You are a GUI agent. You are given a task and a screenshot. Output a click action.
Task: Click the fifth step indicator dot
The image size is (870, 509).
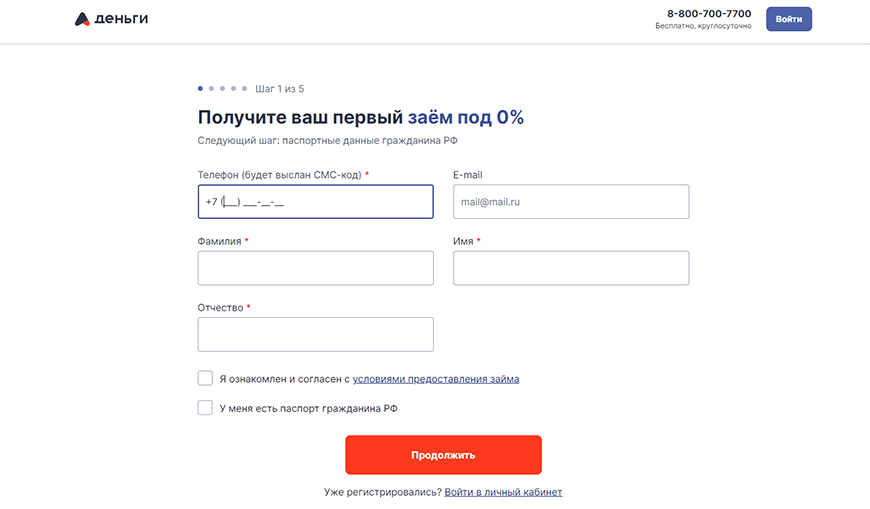[244, 89]
